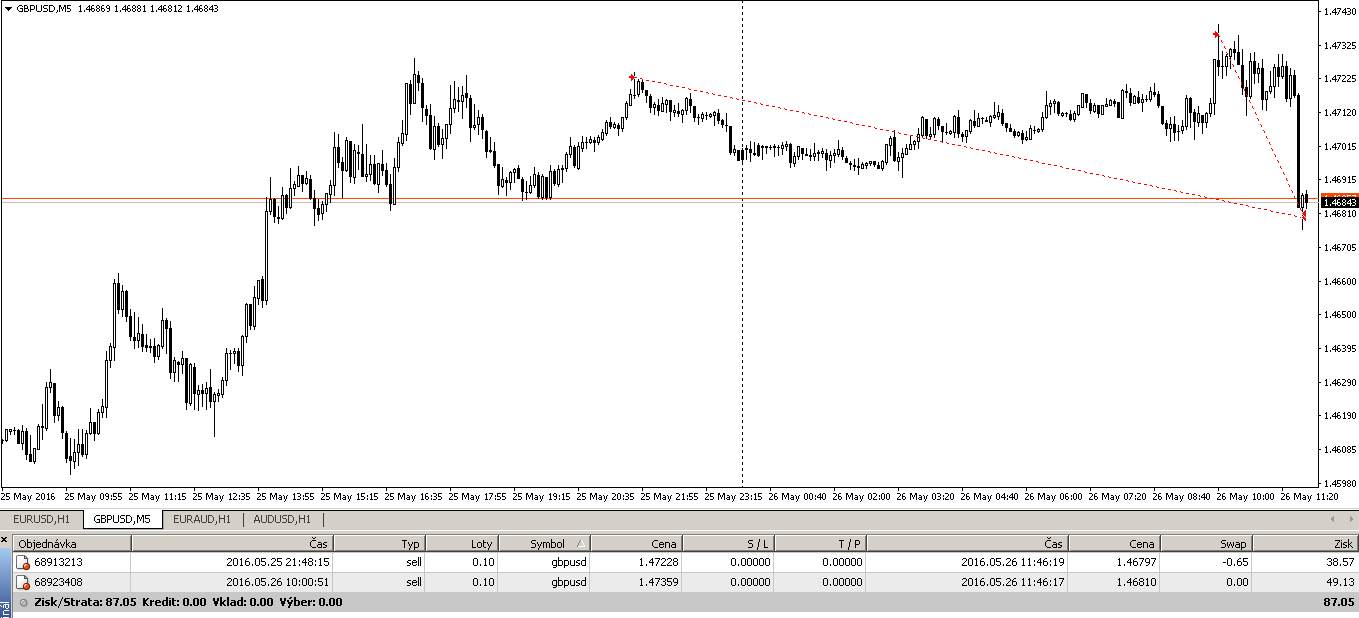
Task: Click the current price label 1.46843
Action: 1338,201
